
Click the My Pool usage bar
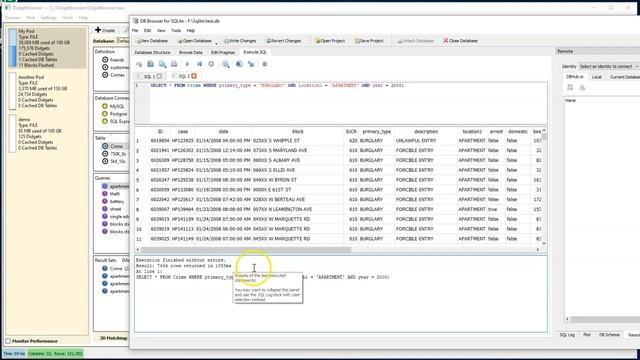coord(12,48)
